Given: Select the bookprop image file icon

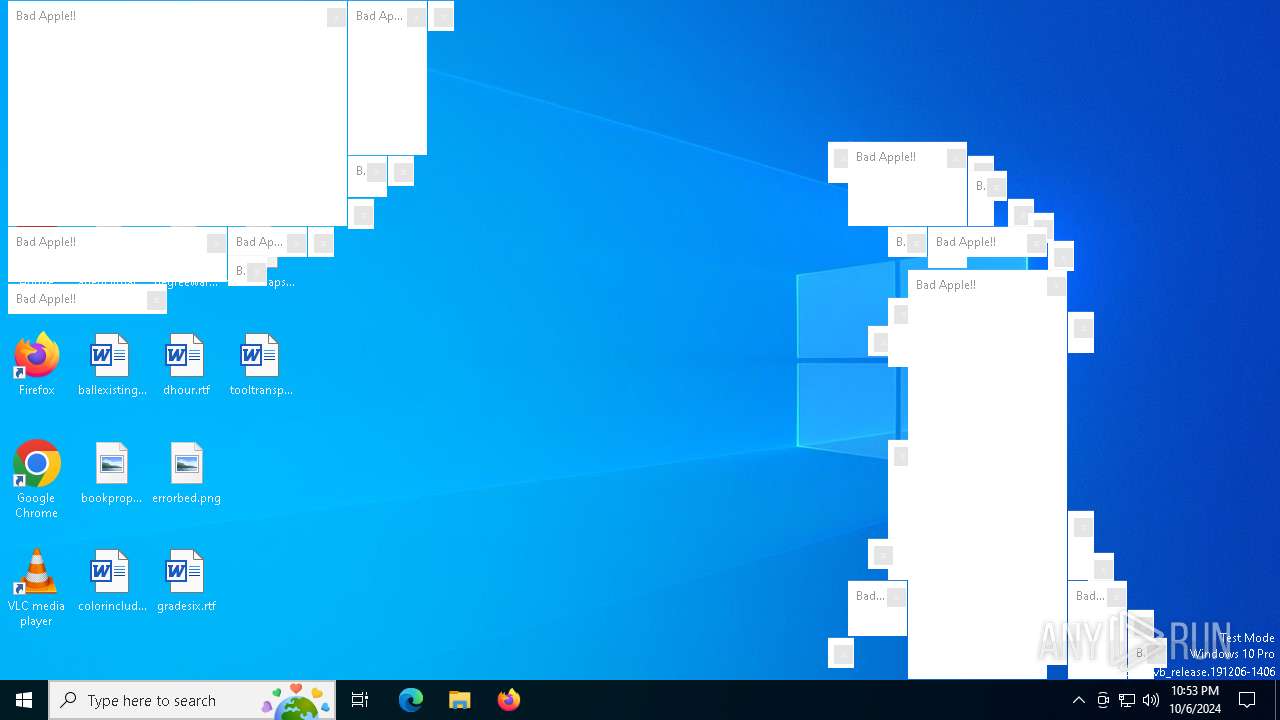Looking at the screenshot, I should (111, 473).
